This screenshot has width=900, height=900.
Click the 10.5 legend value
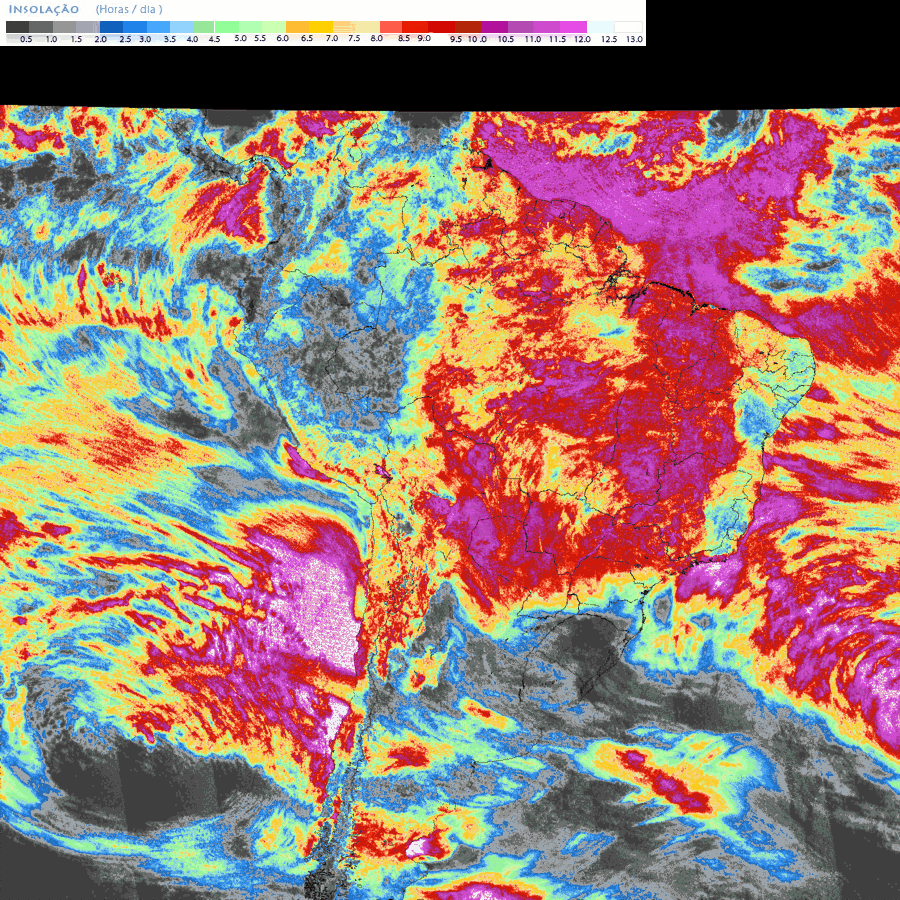(x=506, y=39)
